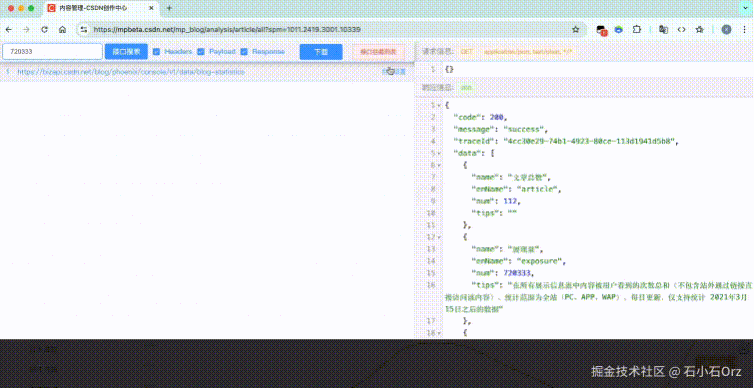Fold the object starting at line 6
This screenshot has height=388, width=754.
click(439, 165)
